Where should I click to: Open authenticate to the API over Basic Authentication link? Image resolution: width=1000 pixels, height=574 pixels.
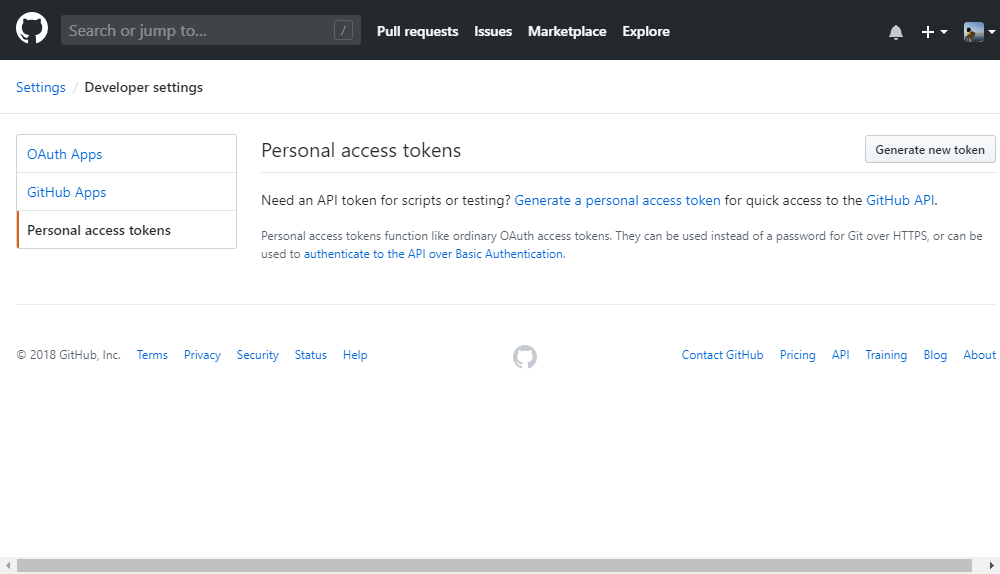pyautogui.click(x=433, y=254)
